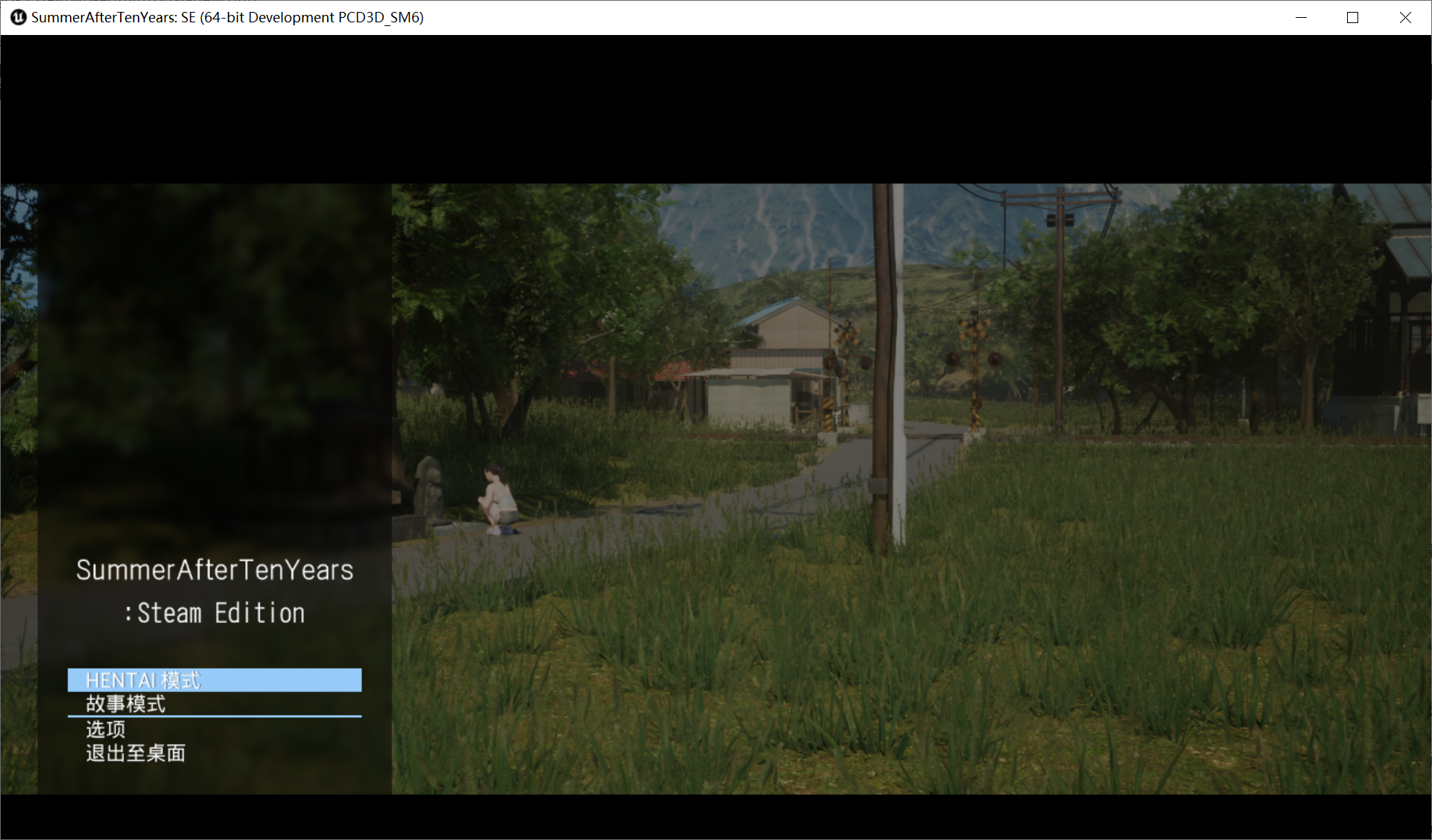
Task: Click the window title bar text
Action: coord(227,17)
